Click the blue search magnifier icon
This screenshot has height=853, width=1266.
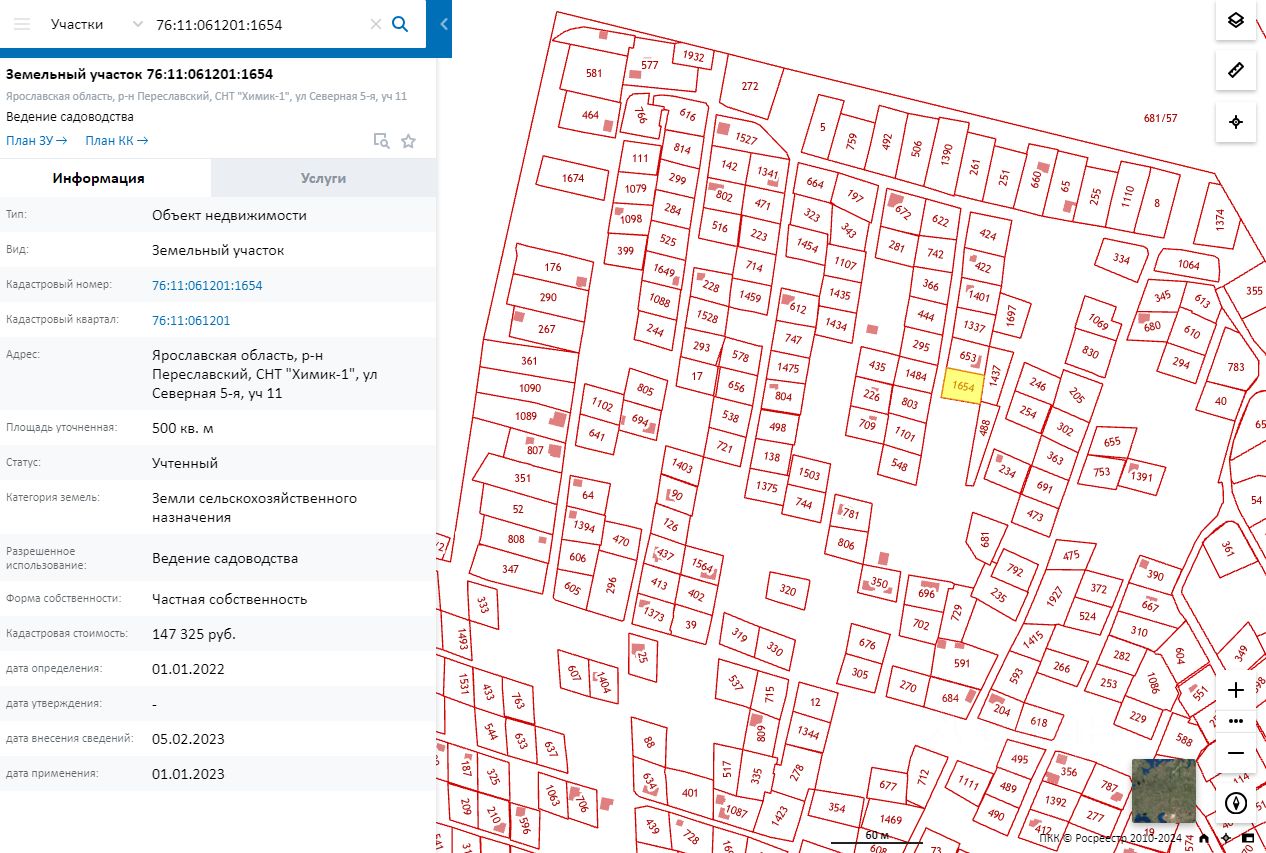coord(400,24)
